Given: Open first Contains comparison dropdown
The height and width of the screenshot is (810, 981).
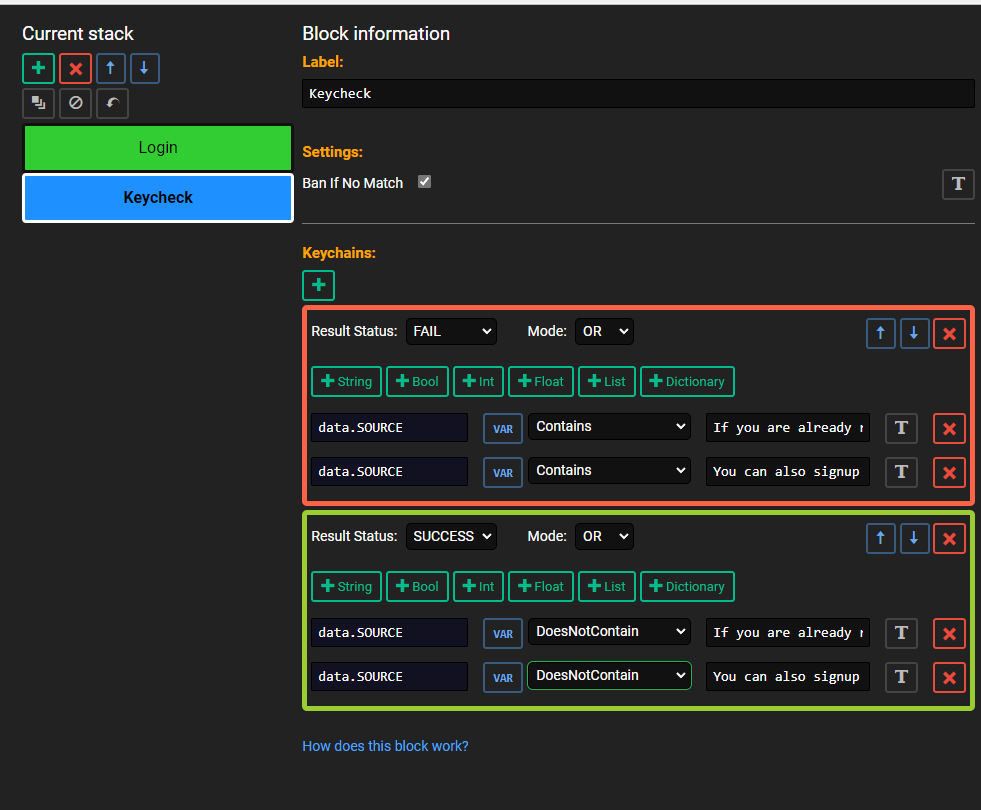Looking at the screenshot, I should pyautogui.click(x=609, y=427).
